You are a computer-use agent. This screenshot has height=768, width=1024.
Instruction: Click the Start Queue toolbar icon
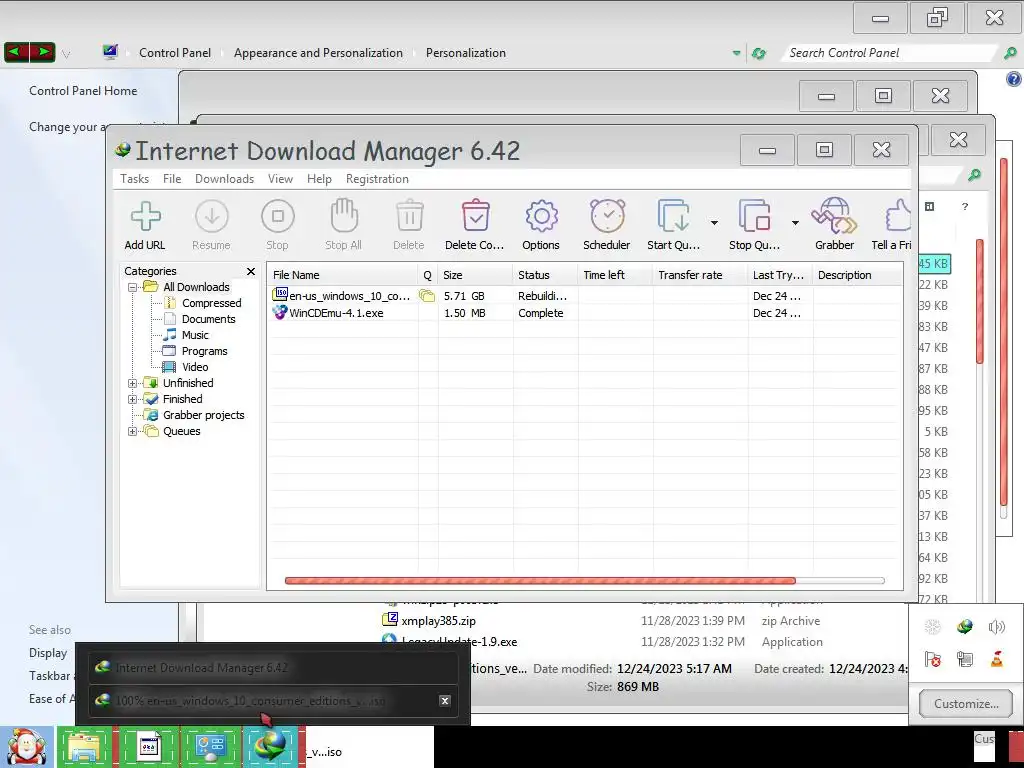pyautogui.click(x=673, y=216)
